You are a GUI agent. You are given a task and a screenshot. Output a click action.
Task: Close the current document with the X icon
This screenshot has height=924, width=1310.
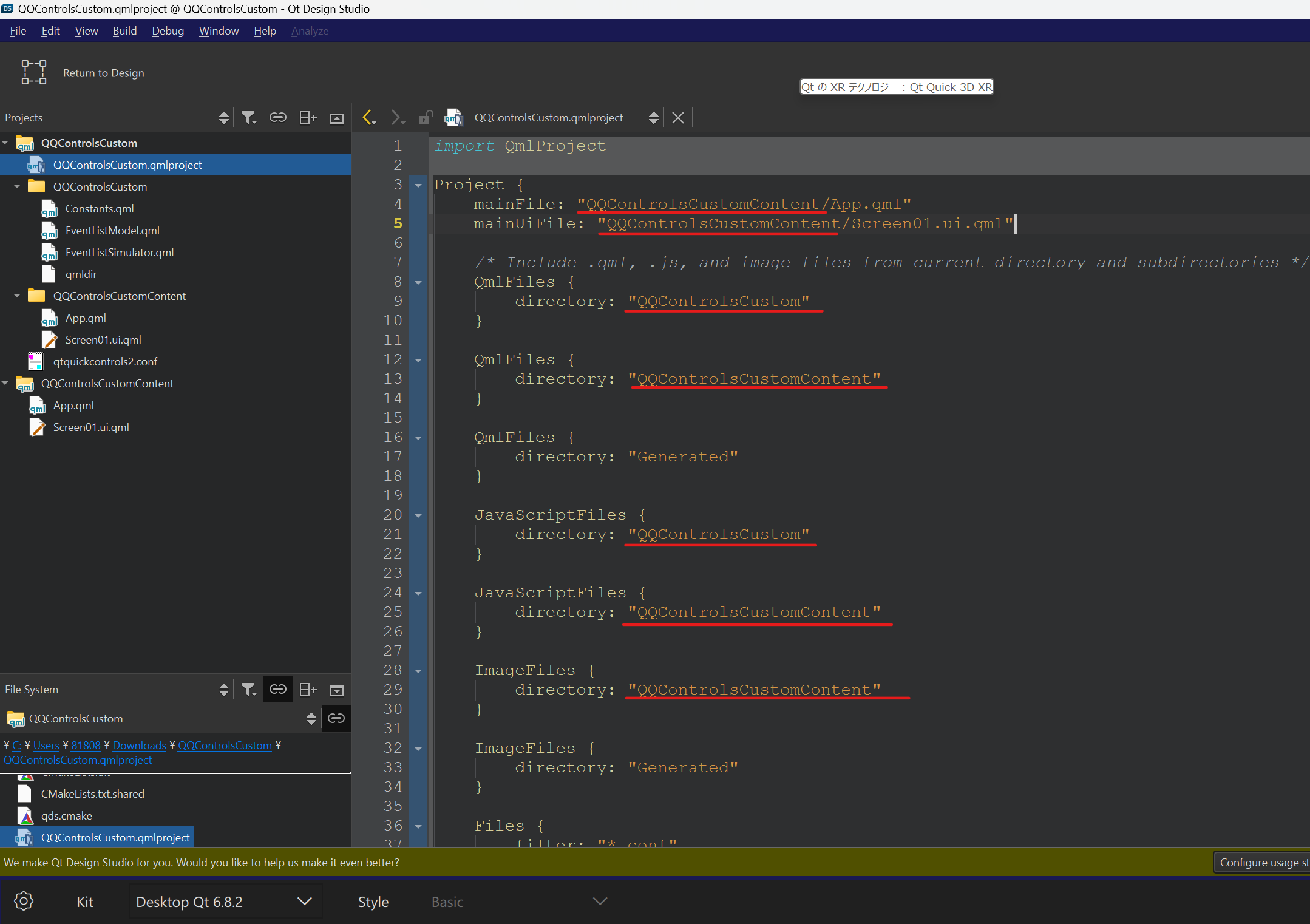pyautogui.click(x=678, y=118)
